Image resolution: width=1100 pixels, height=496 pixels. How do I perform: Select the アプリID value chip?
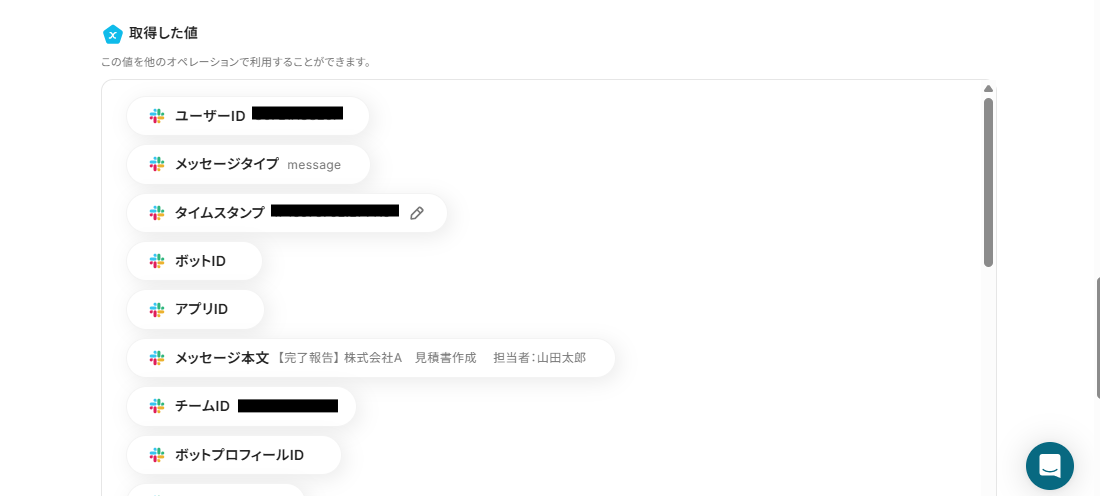click(195, 310)
